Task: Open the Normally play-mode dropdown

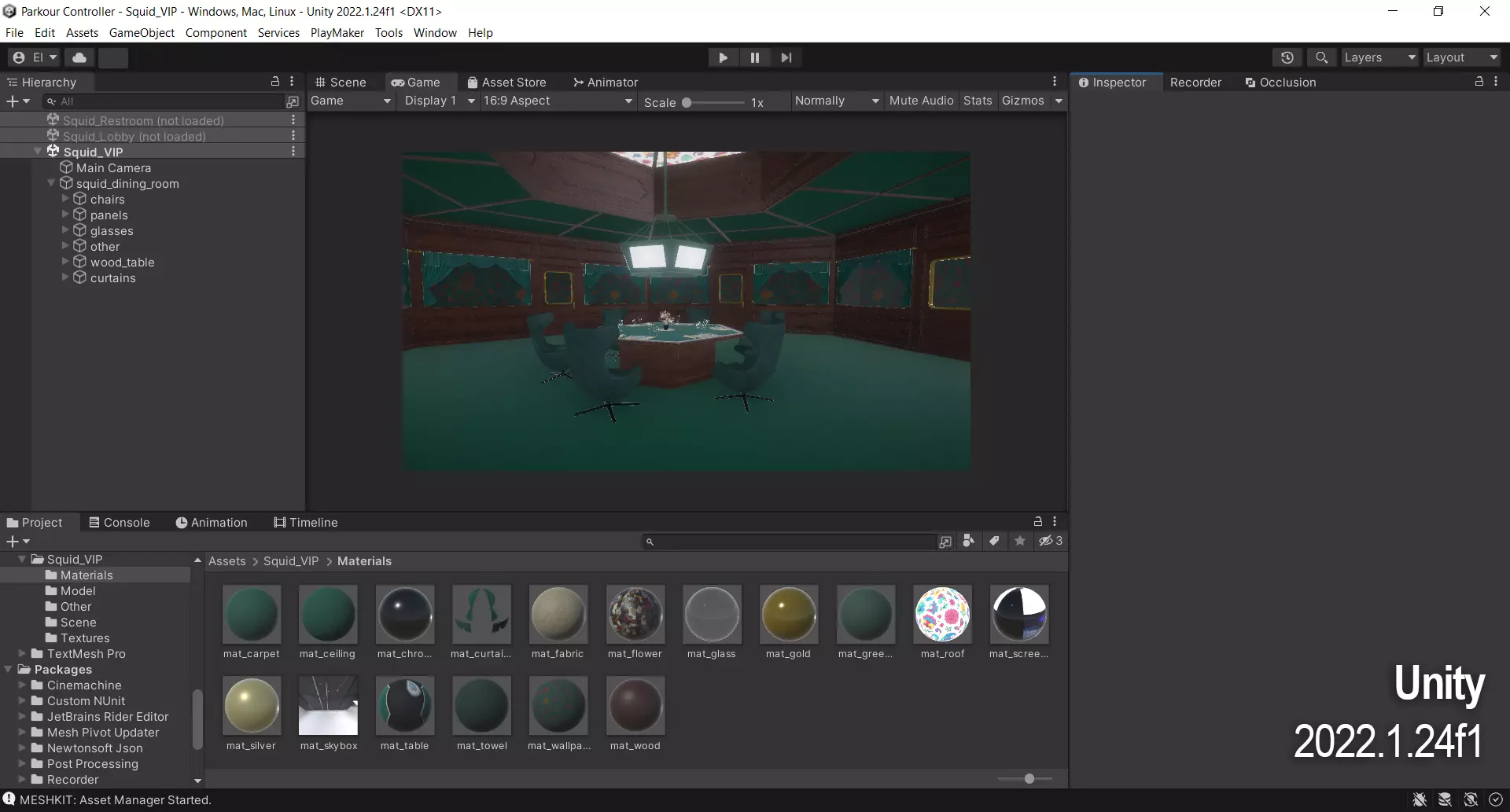Action: [837, 101]
